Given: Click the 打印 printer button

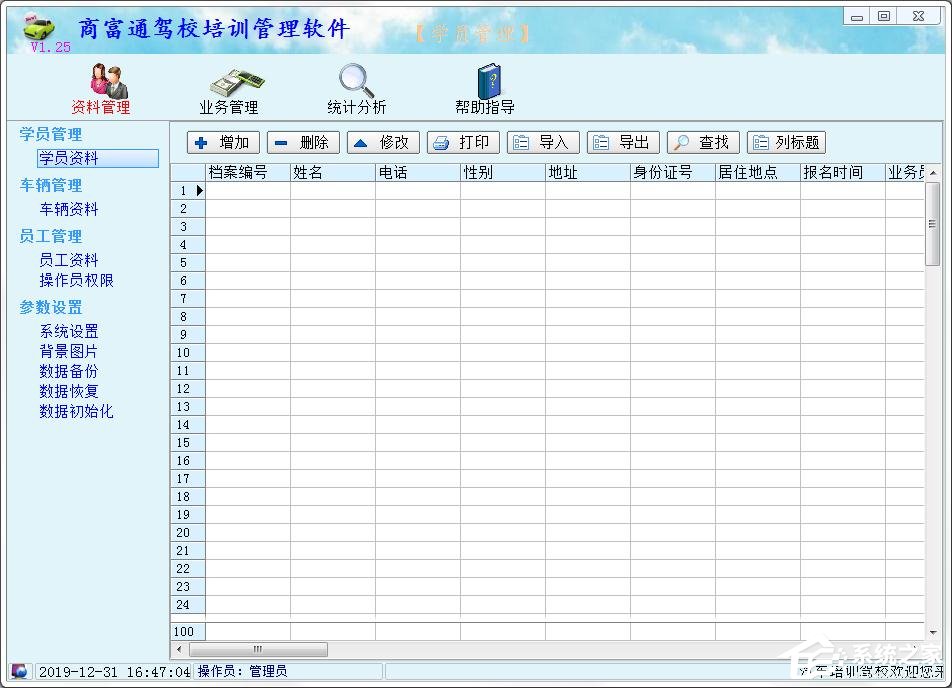Looking at the screenshot, I should [x=463, y=143].
